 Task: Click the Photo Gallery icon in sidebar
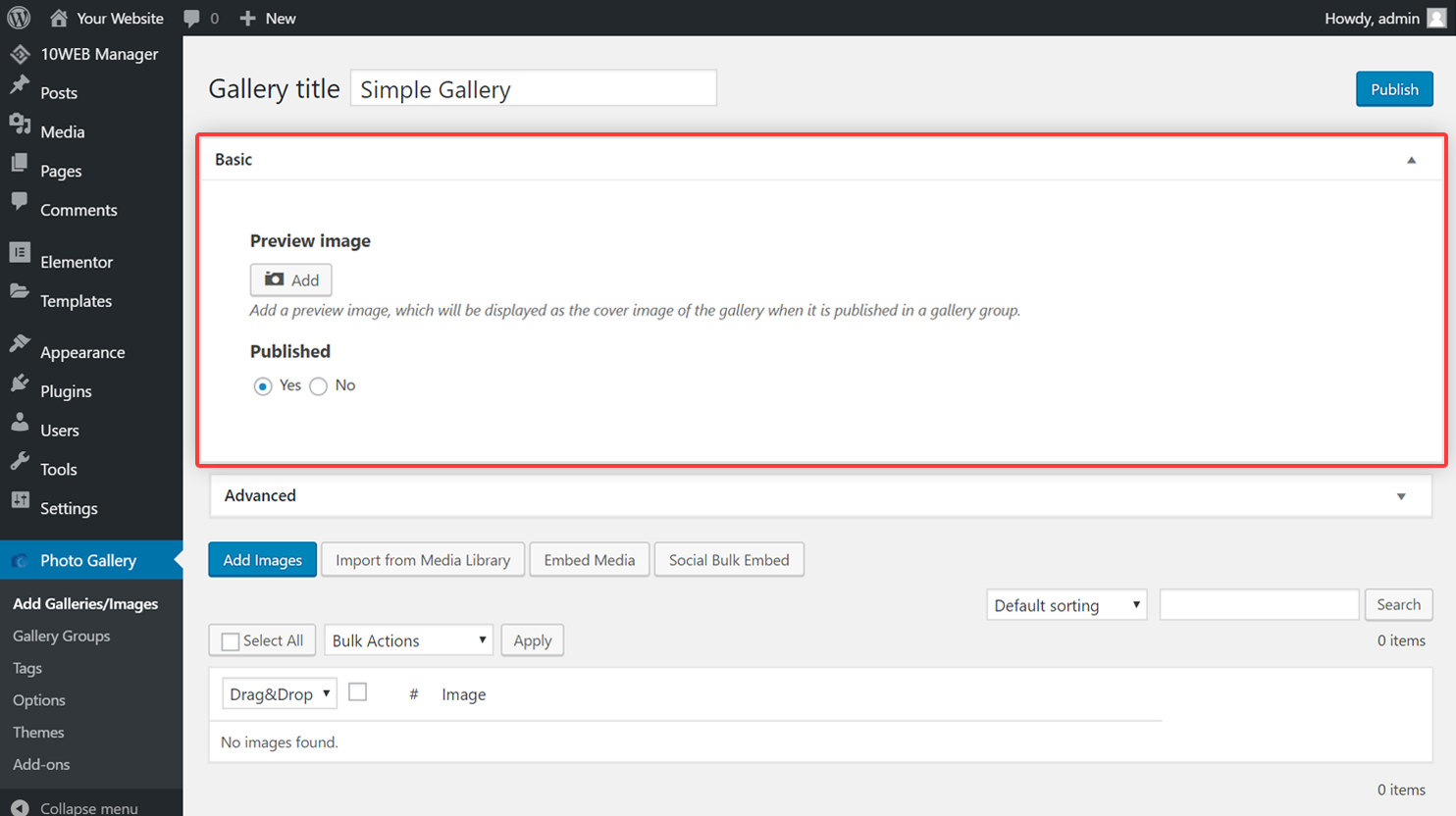[20, 561]
